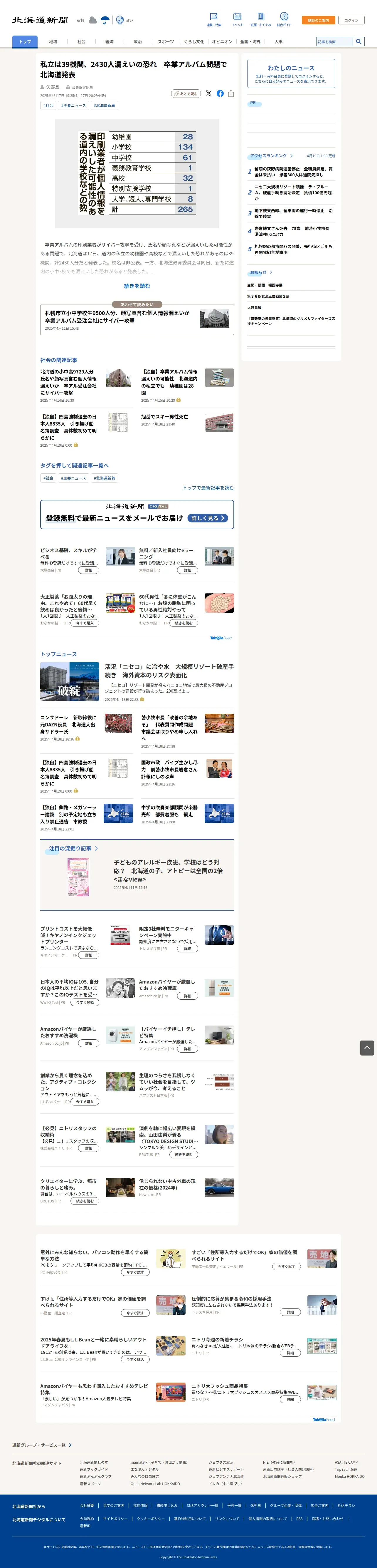This screenshot has height=1568, width=377.
Task: Click the ログイン button
Action: tap(351, 20)
